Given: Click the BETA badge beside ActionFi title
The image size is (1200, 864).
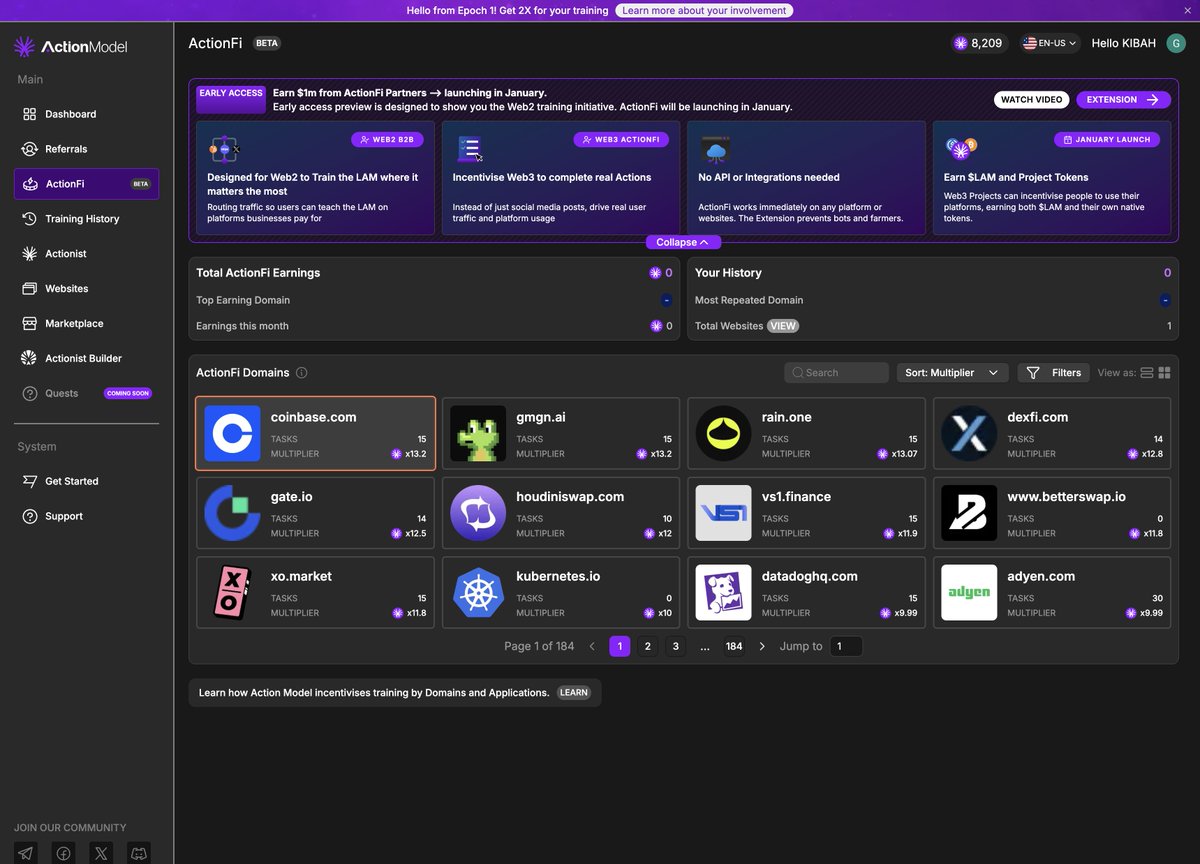Looking at the screenshot, I should (x=267, y=44).
